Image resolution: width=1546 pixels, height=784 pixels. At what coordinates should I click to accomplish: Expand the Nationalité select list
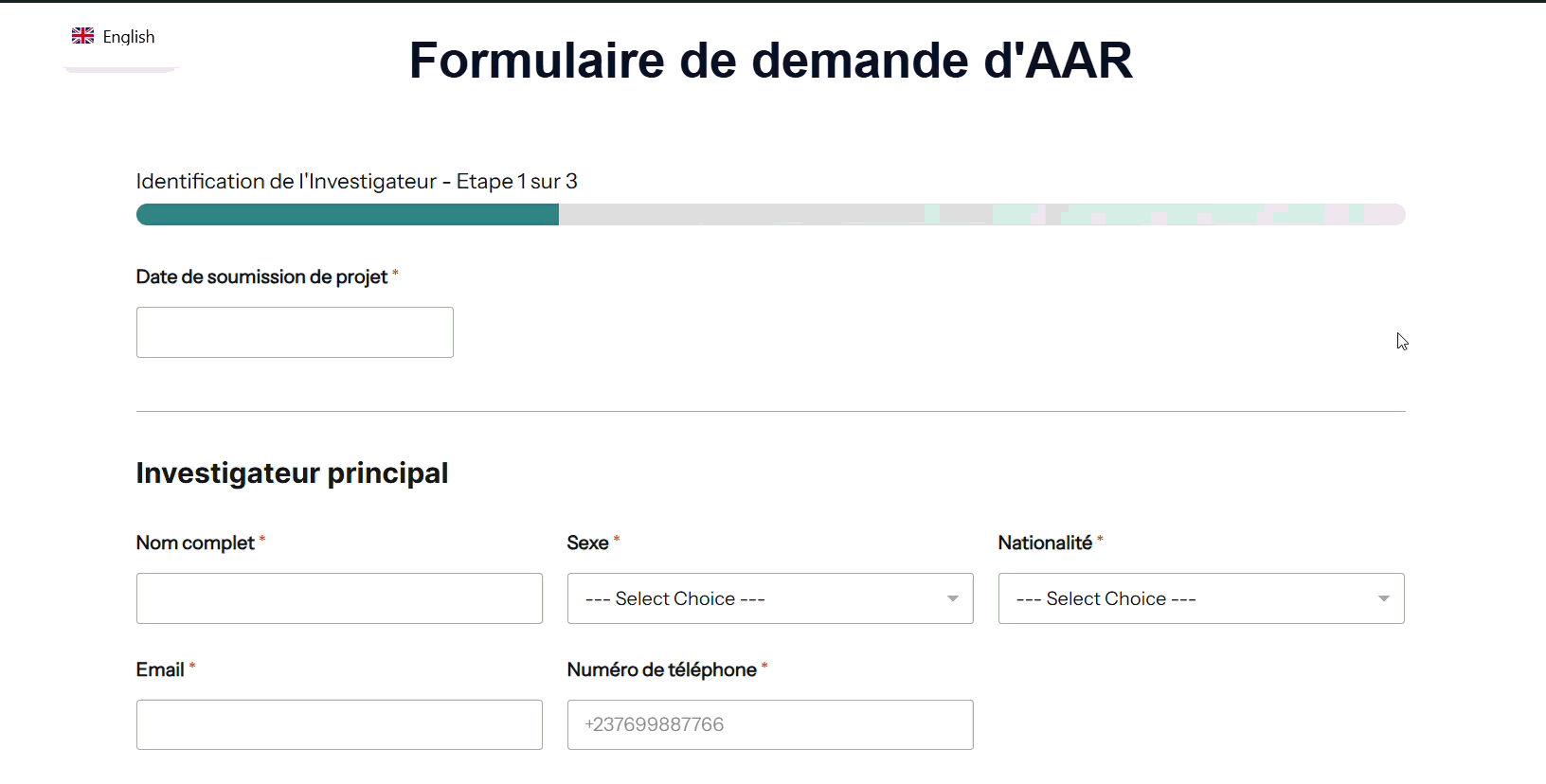click(1200, 598)
